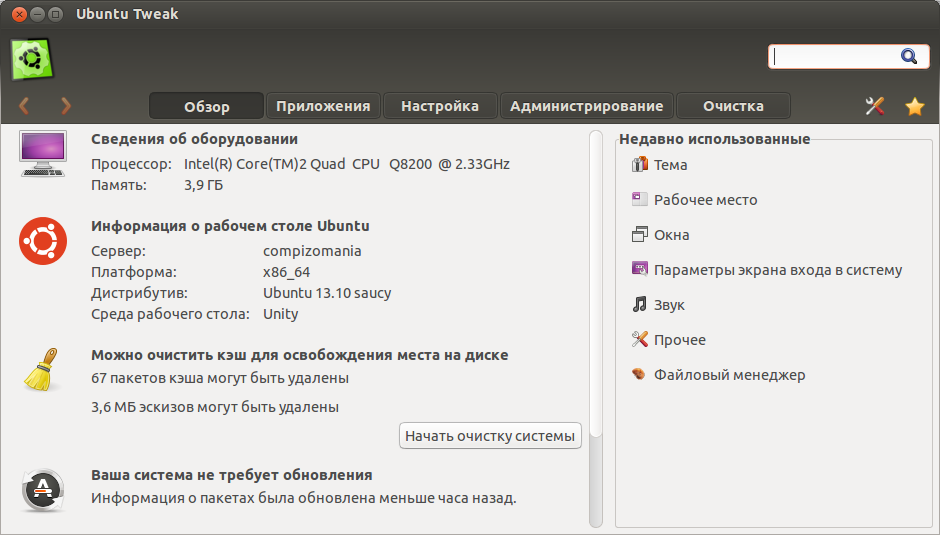Click 'Информация о рабочем столе Ubuntu' heading
This screenshot has height=535, width=940.
coord(230,226)
